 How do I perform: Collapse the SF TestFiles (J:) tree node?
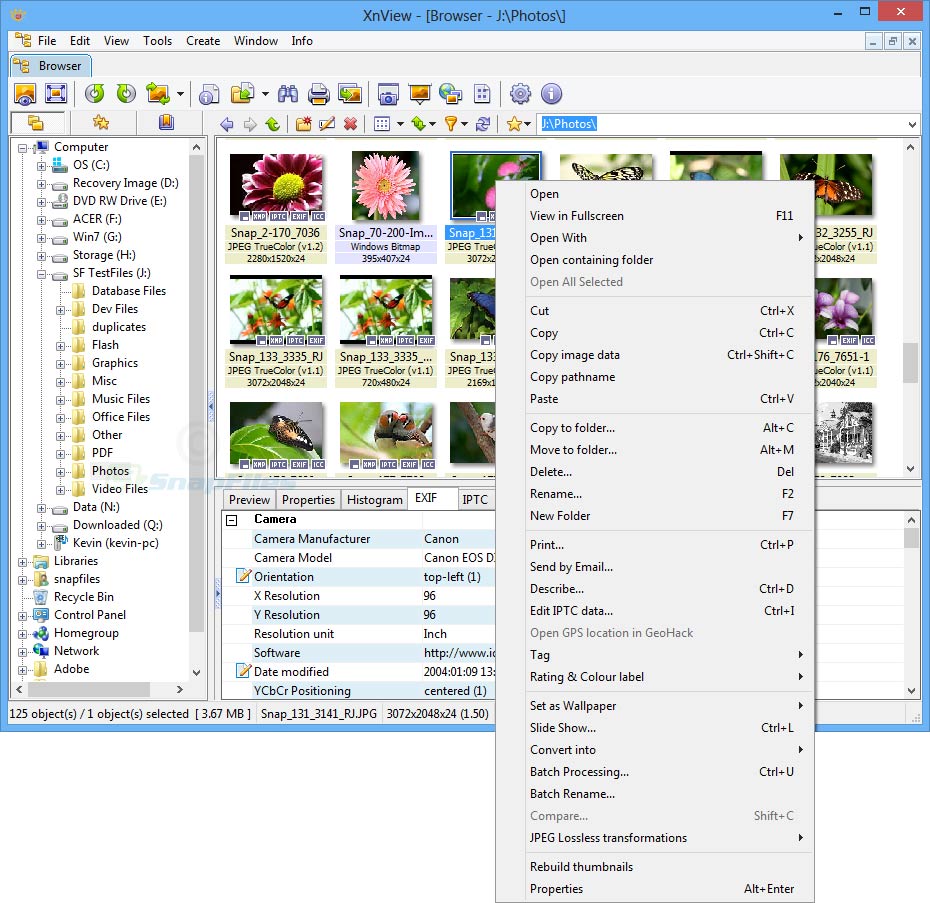(x=42, y=273)
